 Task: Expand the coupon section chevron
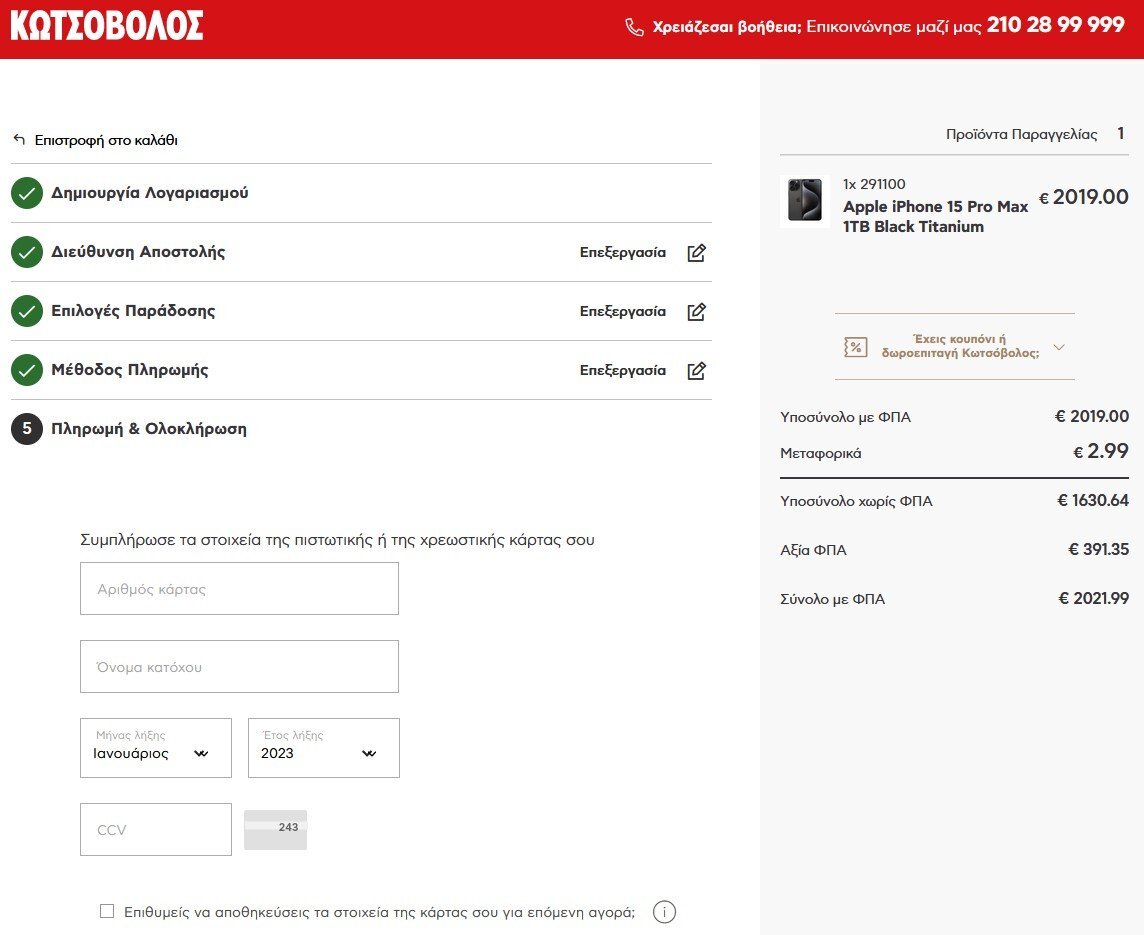point(1059,347)
